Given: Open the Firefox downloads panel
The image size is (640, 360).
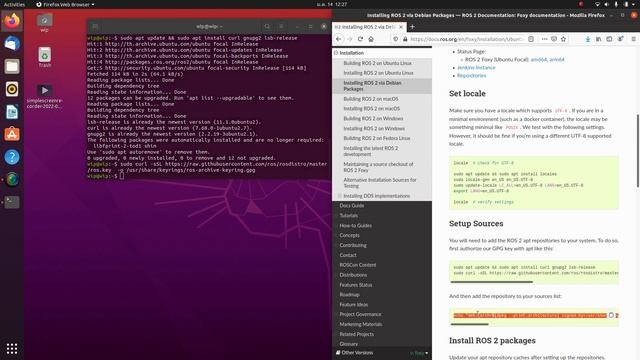Looking at the screenshot, I should tap(588, 39).
